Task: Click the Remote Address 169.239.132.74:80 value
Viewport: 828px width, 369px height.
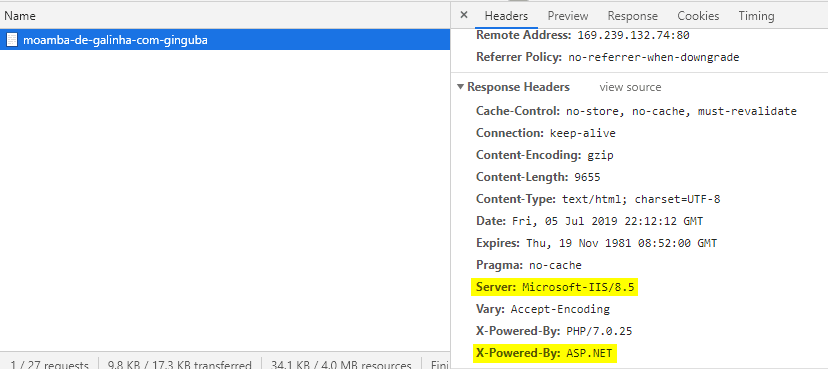Action: click(633, 36)
